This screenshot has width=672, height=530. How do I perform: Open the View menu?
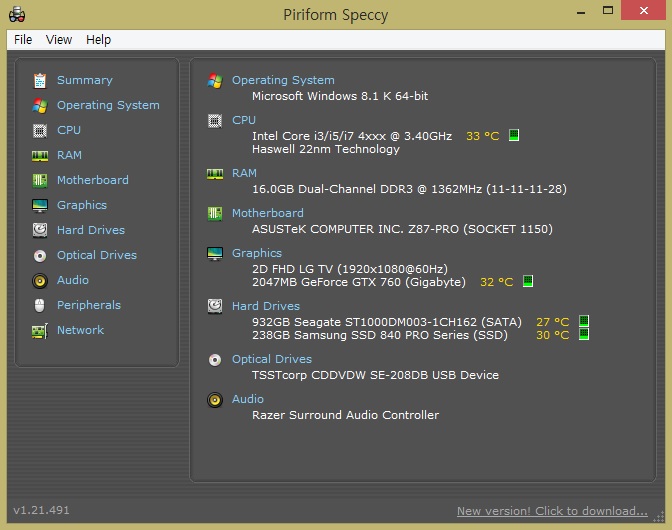pyautogui.click(x=59, y=40)
